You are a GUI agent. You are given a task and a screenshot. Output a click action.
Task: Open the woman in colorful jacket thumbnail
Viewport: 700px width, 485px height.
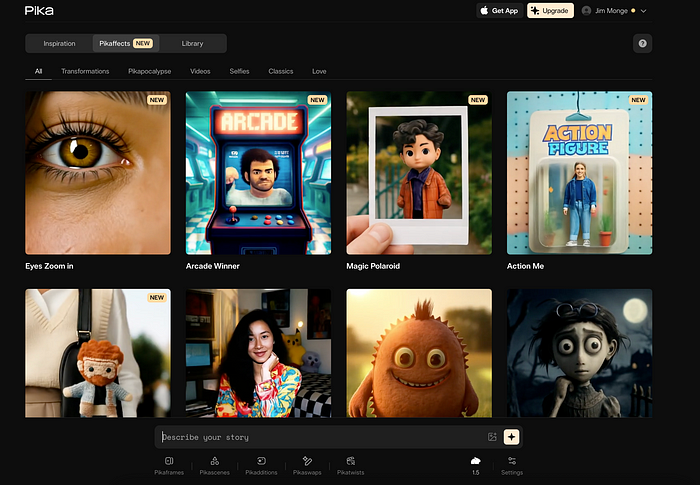click(x=258, y=353)
